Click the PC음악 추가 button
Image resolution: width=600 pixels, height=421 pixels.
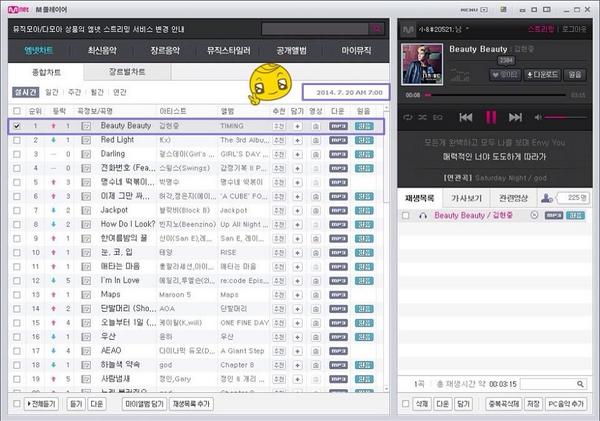pos(566,404)
